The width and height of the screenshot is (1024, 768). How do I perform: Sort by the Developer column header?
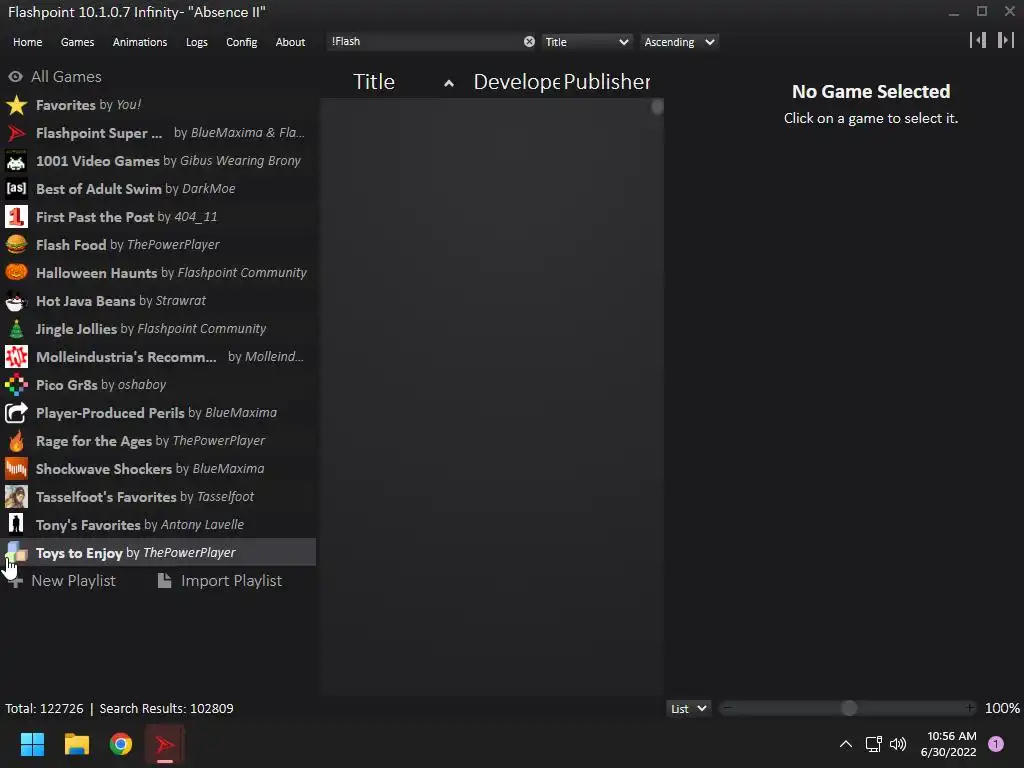tap(517, 82)
